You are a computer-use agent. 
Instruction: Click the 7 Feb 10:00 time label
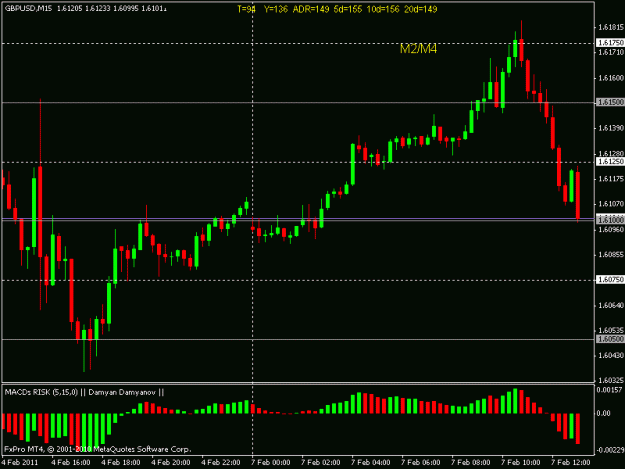521,463
